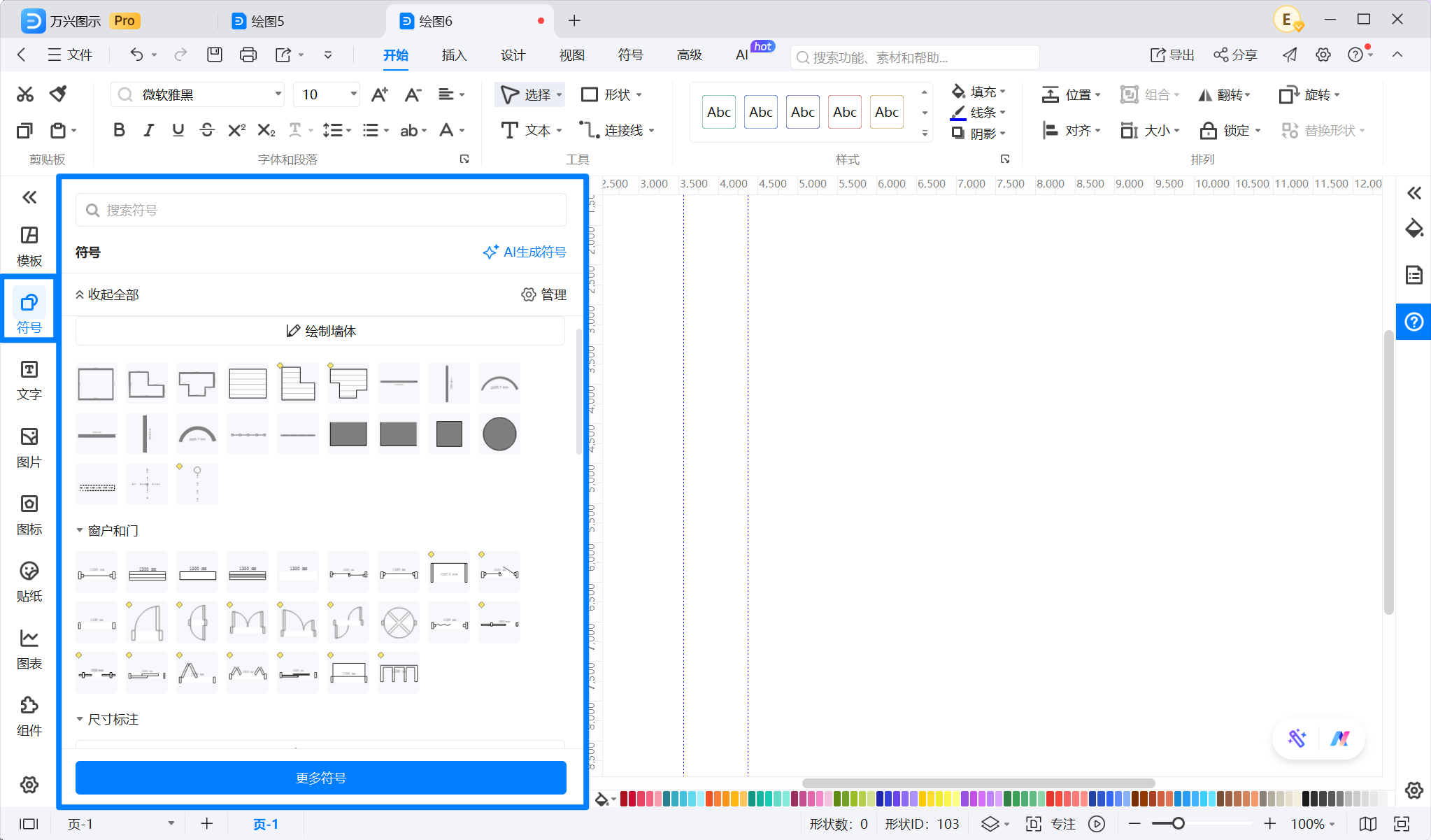Open the font name dropdown 微软雅黑

point(197,94)
